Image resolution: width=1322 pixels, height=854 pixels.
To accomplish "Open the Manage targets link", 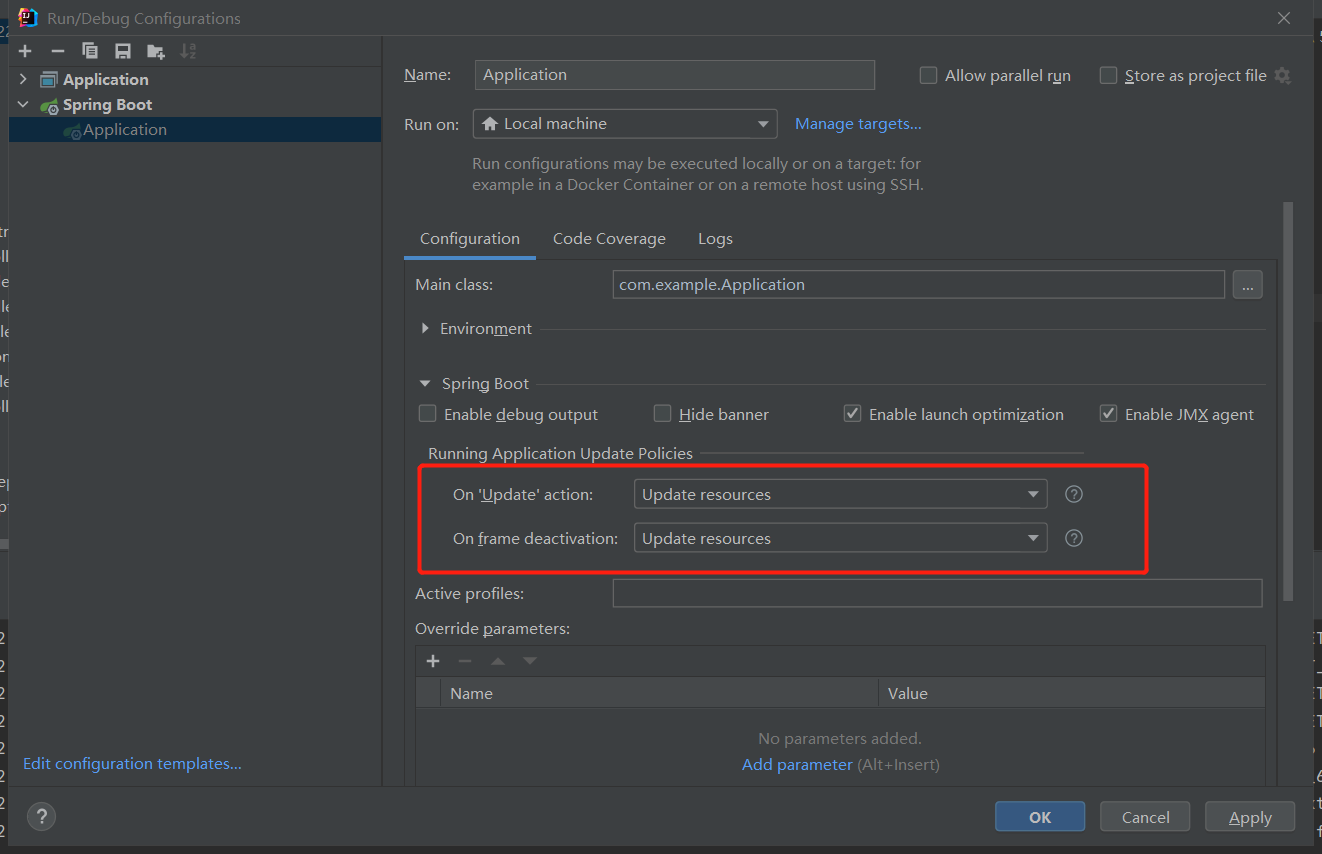I will pos(858,124).
